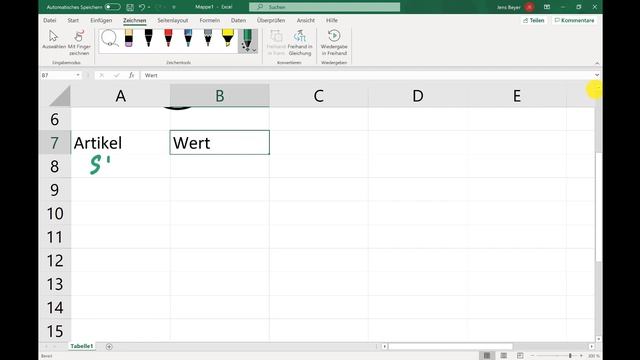Switch to Page Layout view icon
Image resolution: width=640 pixels, height=360 pixels.
pos(503,356)
